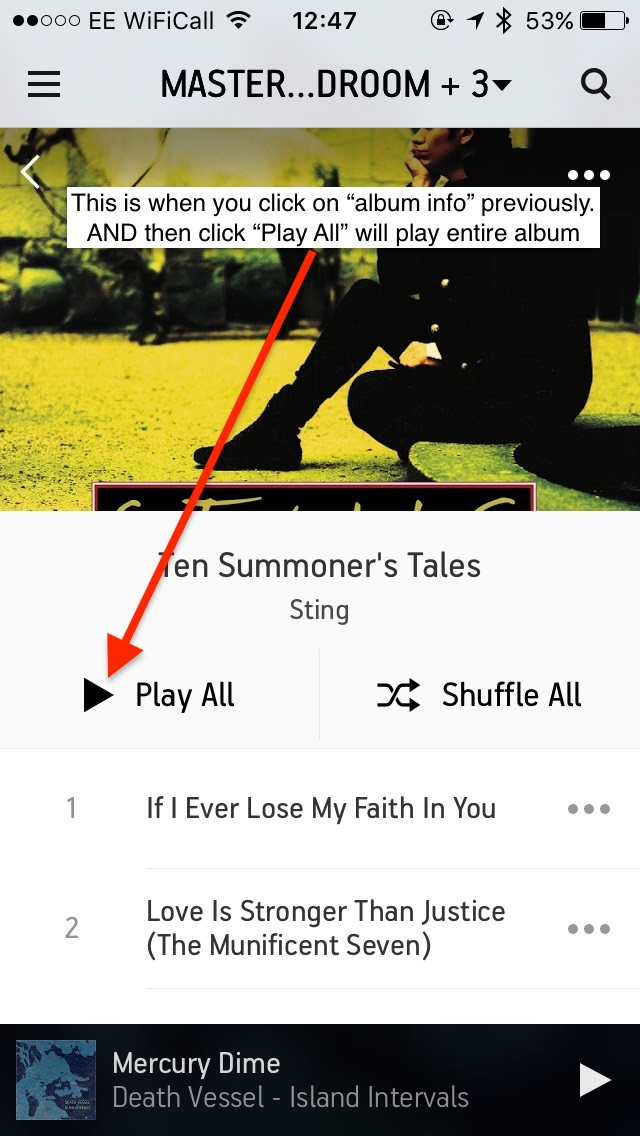640x1136 pixels.
Task: Open the hamburger menu icon
Action: pos(44,85)
